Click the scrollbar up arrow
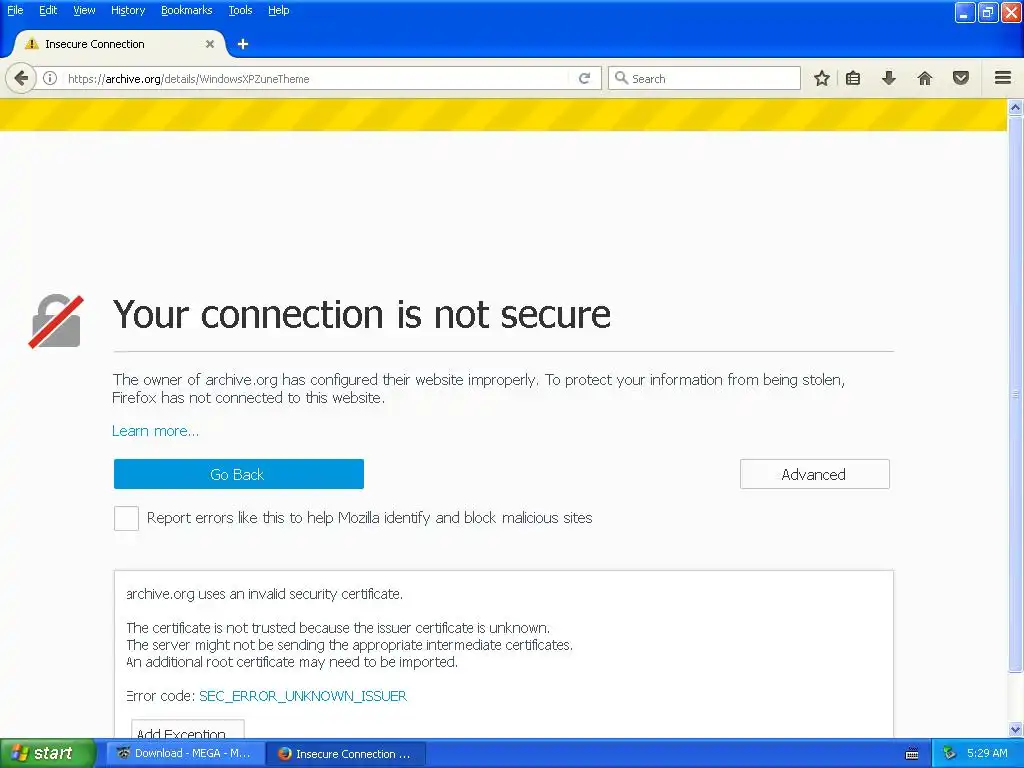The image size is (1024, 768). (x=1015, y=107)
